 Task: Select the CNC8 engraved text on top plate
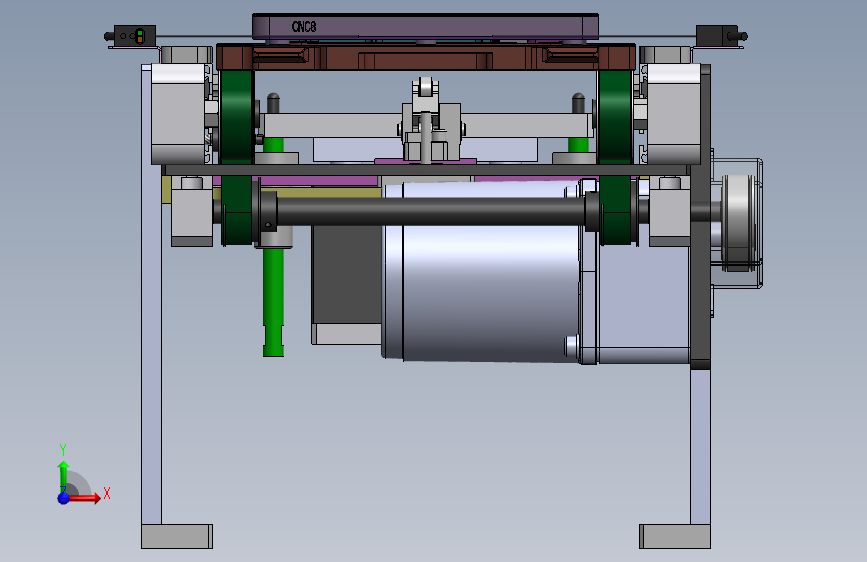coord(304,27)
